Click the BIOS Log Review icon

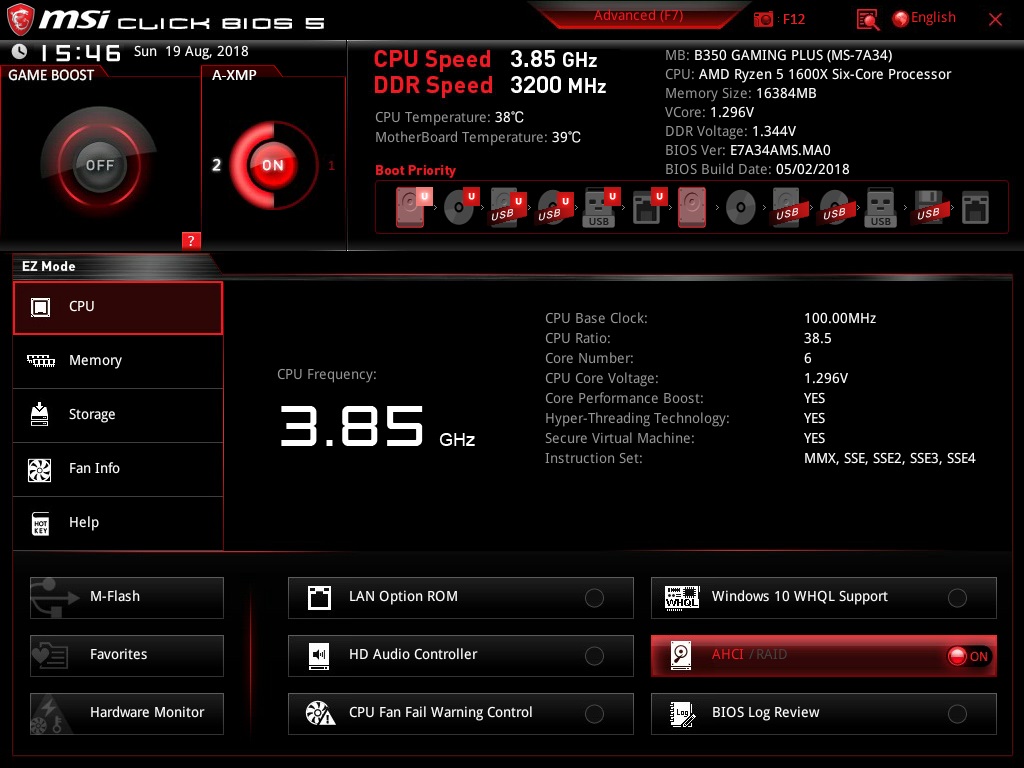[x=682, y=713]
